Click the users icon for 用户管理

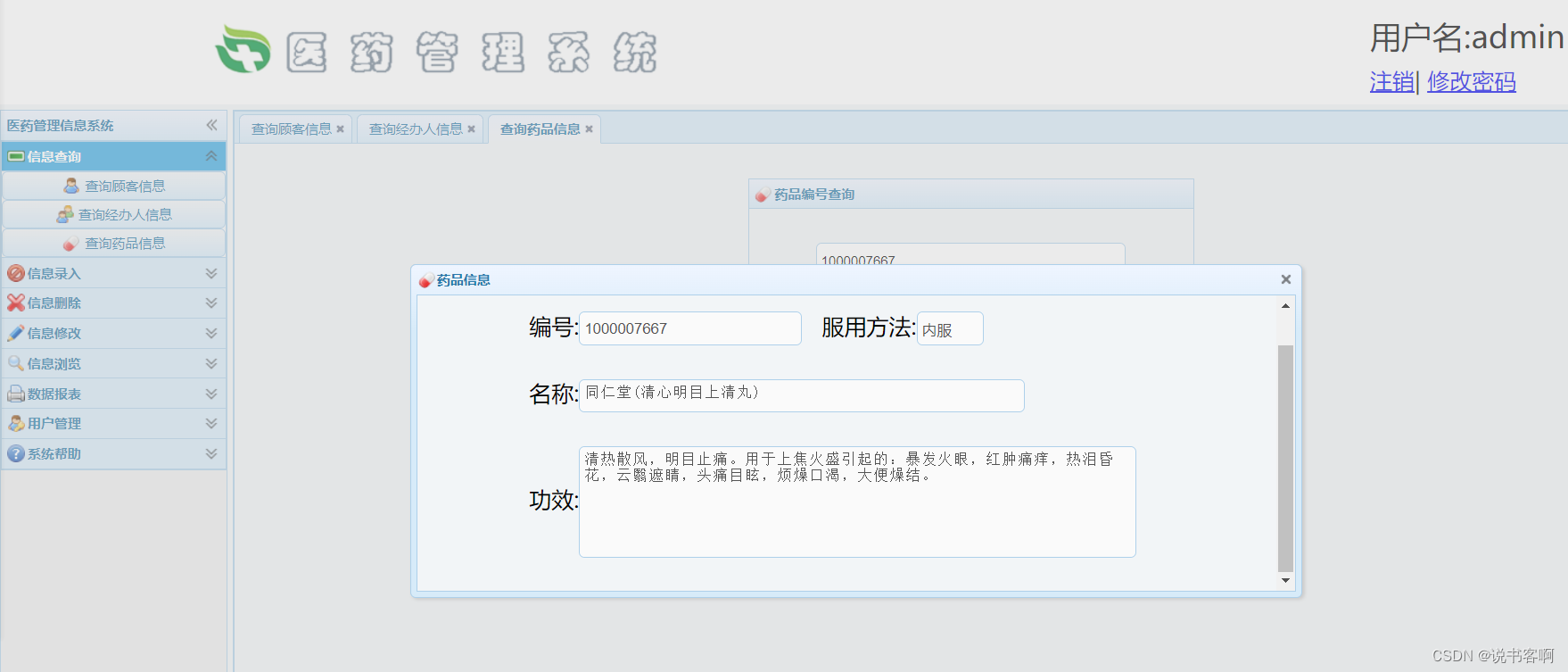(16, 423)
